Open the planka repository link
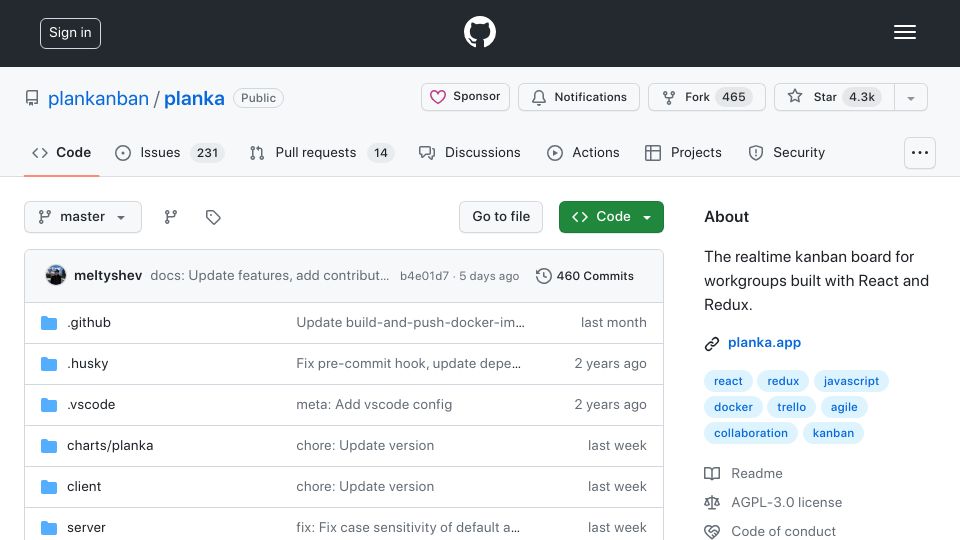 coord(194,98)
